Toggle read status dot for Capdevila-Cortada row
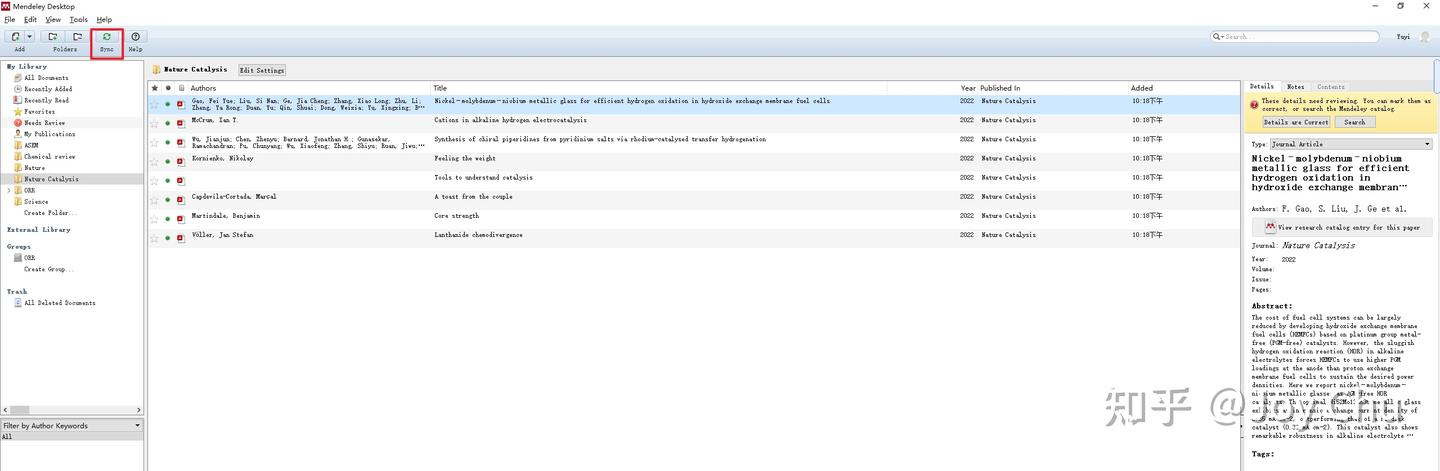Image resolution: width=1440 pixels, height=471 pixels. (168, 200)
